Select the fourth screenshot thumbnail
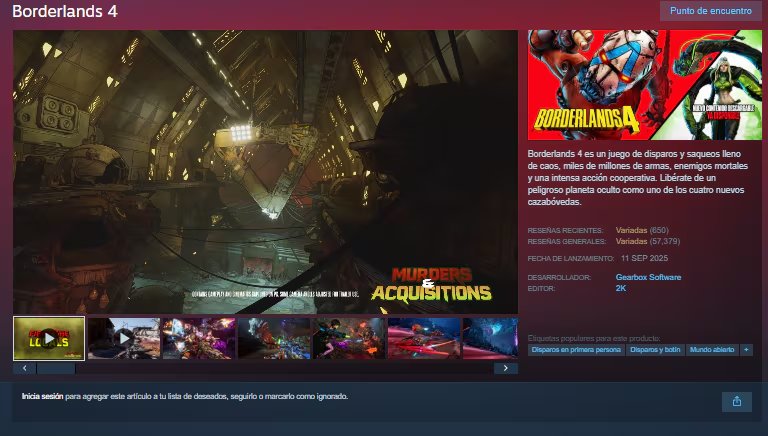 click(274, 339)
